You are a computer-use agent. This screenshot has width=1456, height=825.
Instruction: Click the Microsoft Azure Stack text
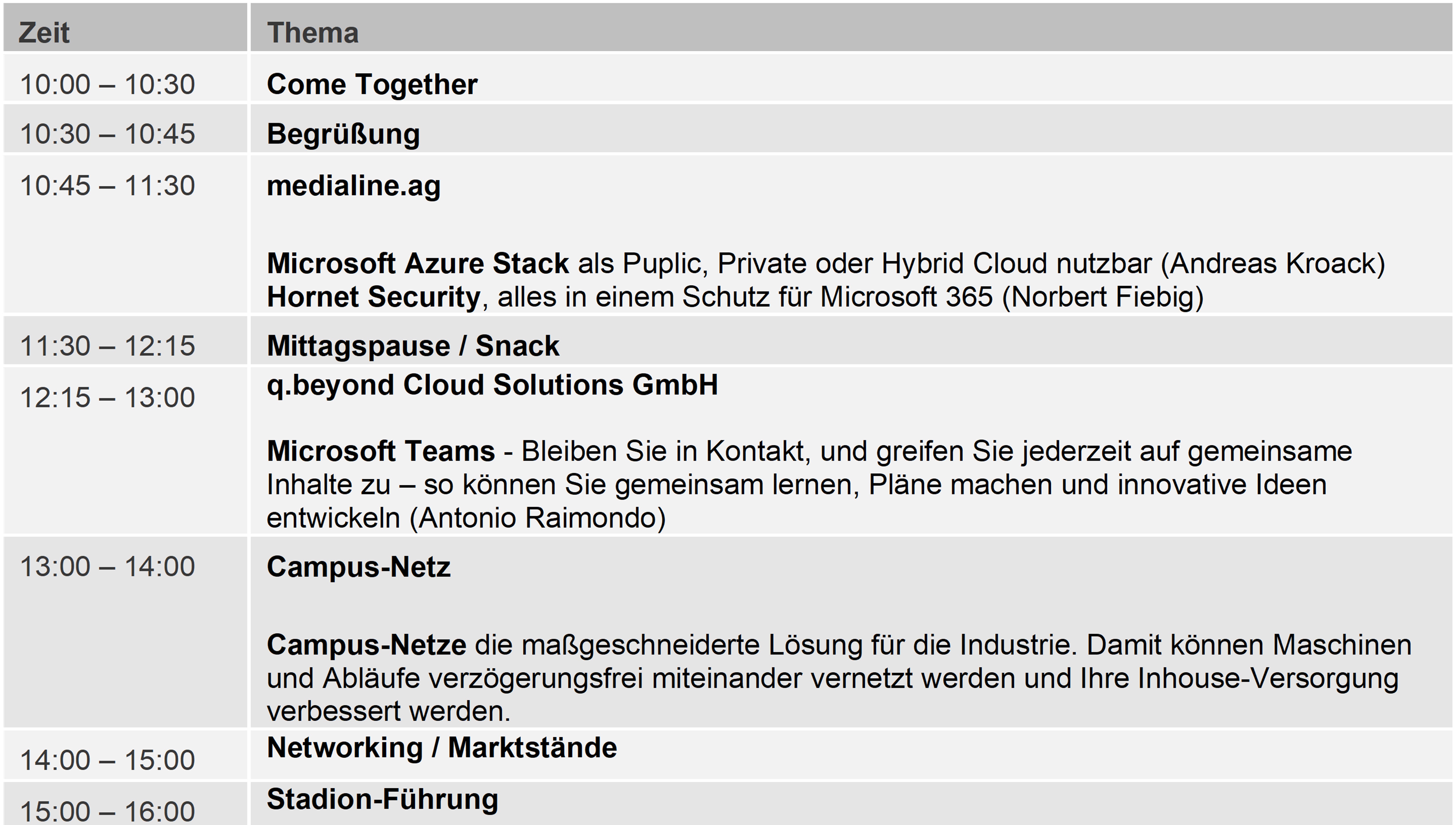pyautogui.click(x=417, y=264)
